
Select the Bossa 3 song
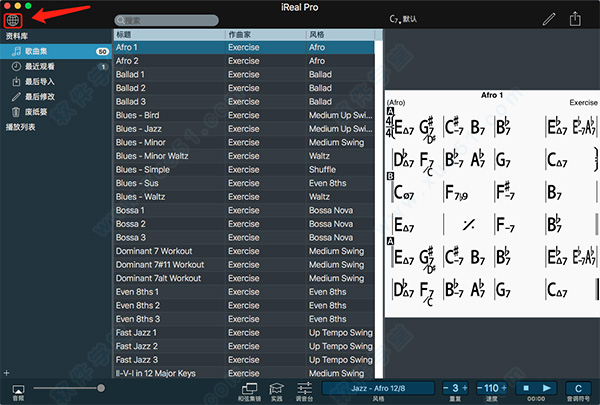(x=244, y=238)
